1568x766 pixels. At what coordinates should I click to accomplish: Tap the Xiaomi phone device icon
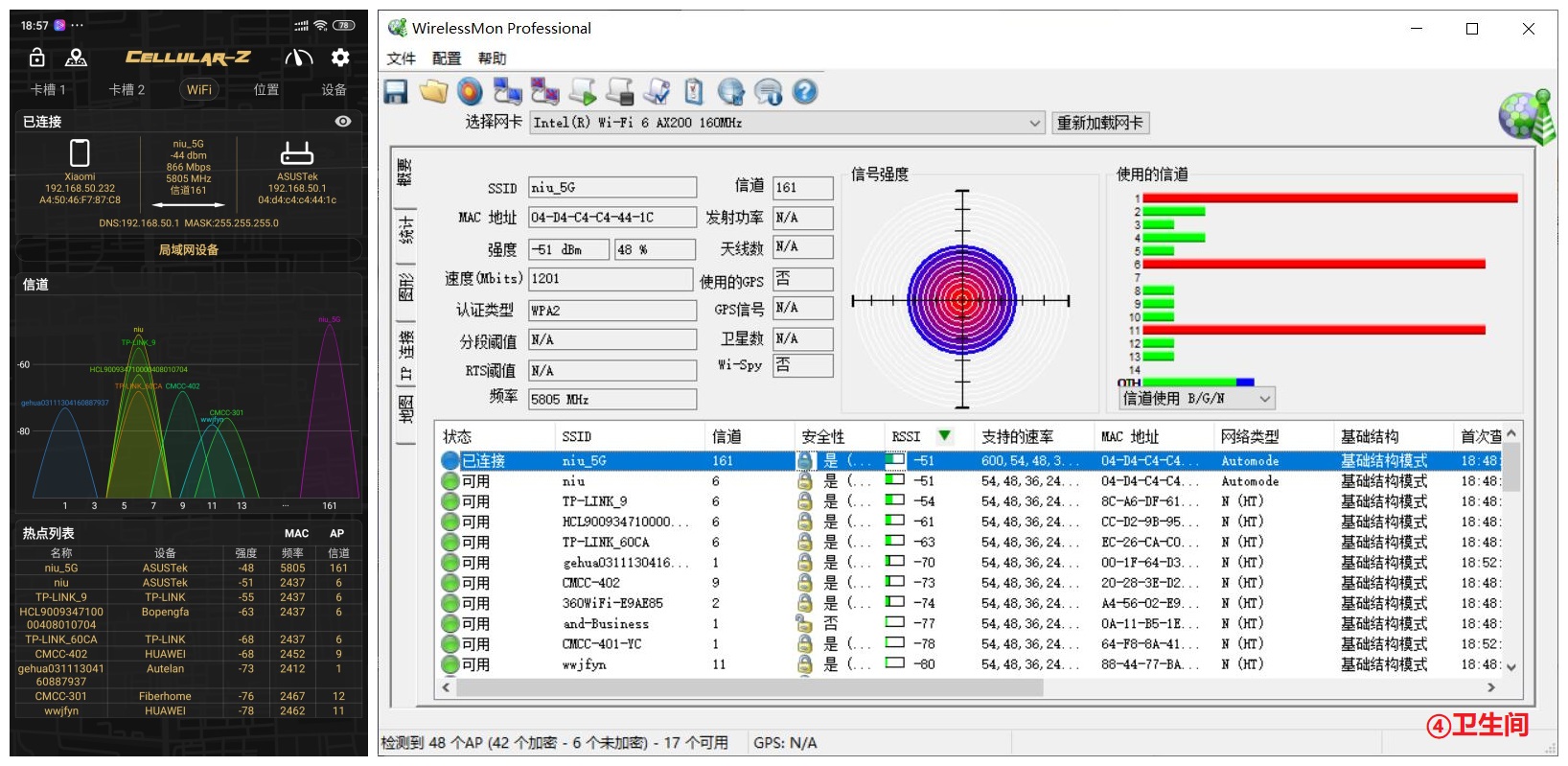point(81,152)
